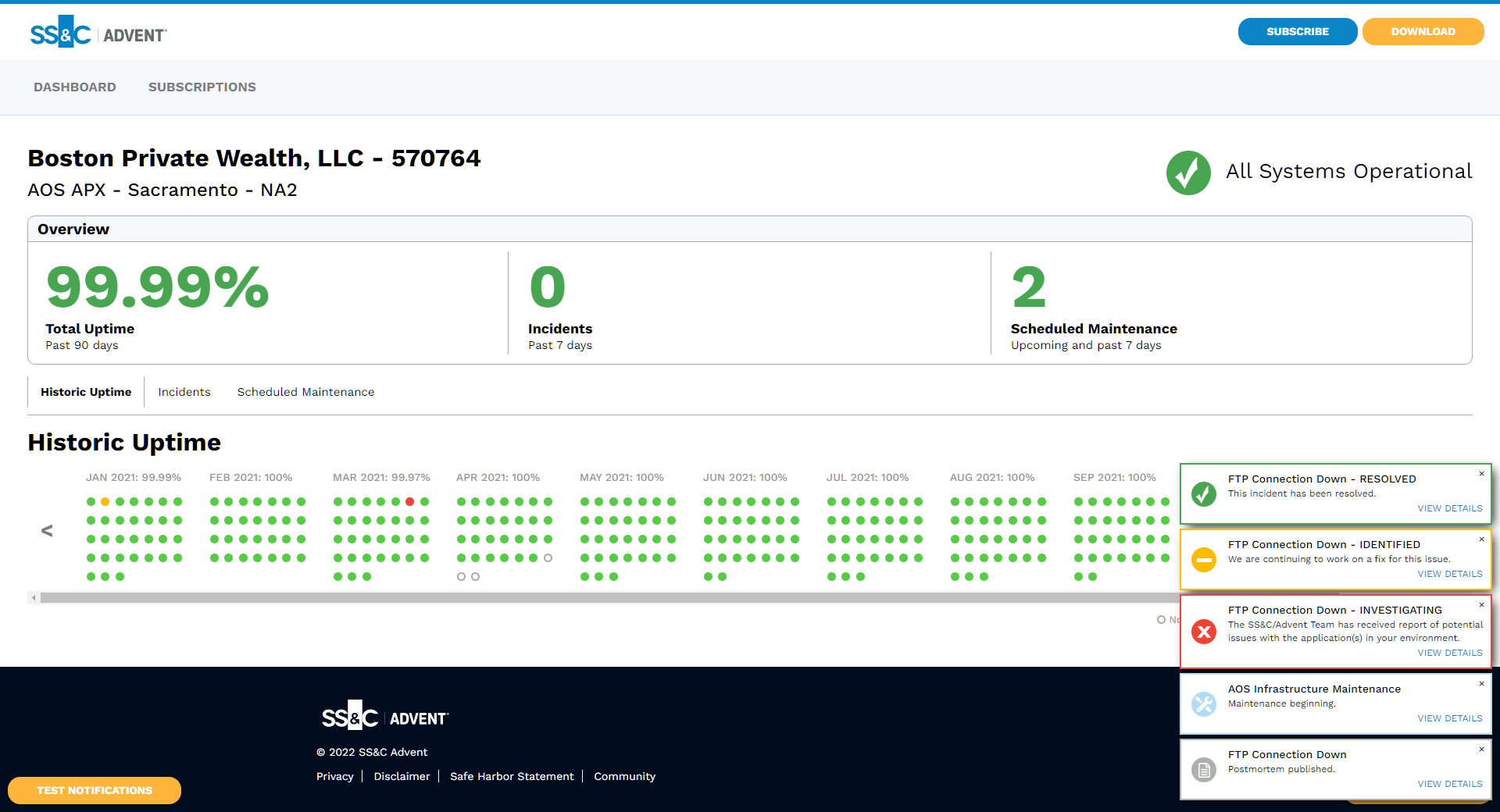Viewport: 1500px width, 812px height.
Task: Click TEST NOTIFICATIONS at bottom left
Action: pyautogui.click(x=94, y=790)
